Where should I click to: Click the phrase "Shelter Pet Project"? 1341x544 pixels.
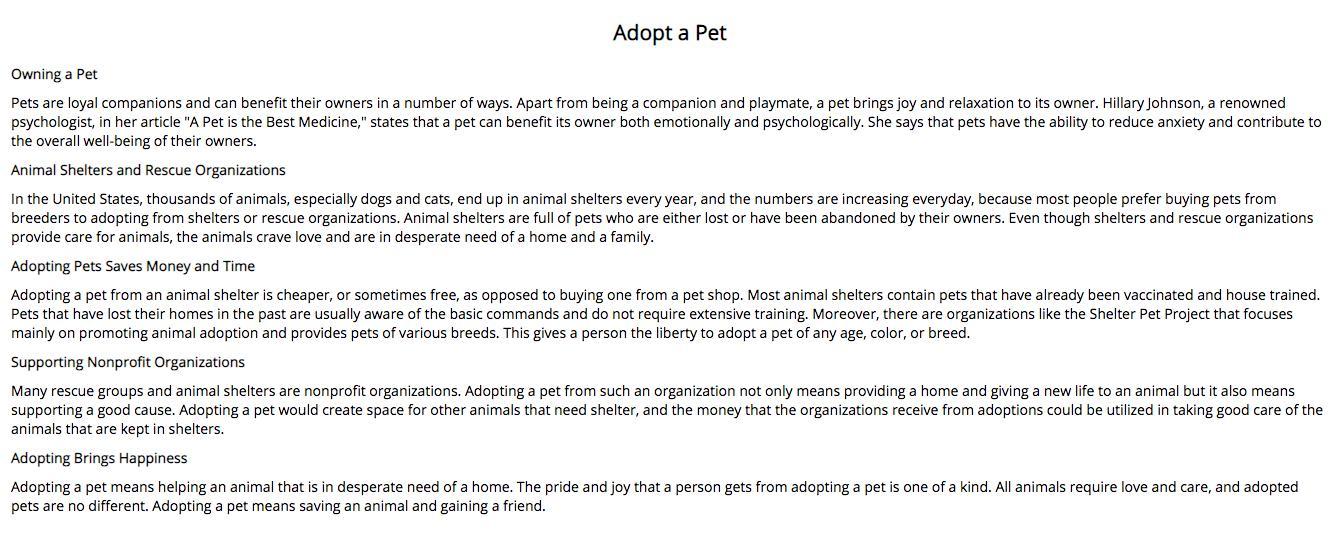(1150, 314)
